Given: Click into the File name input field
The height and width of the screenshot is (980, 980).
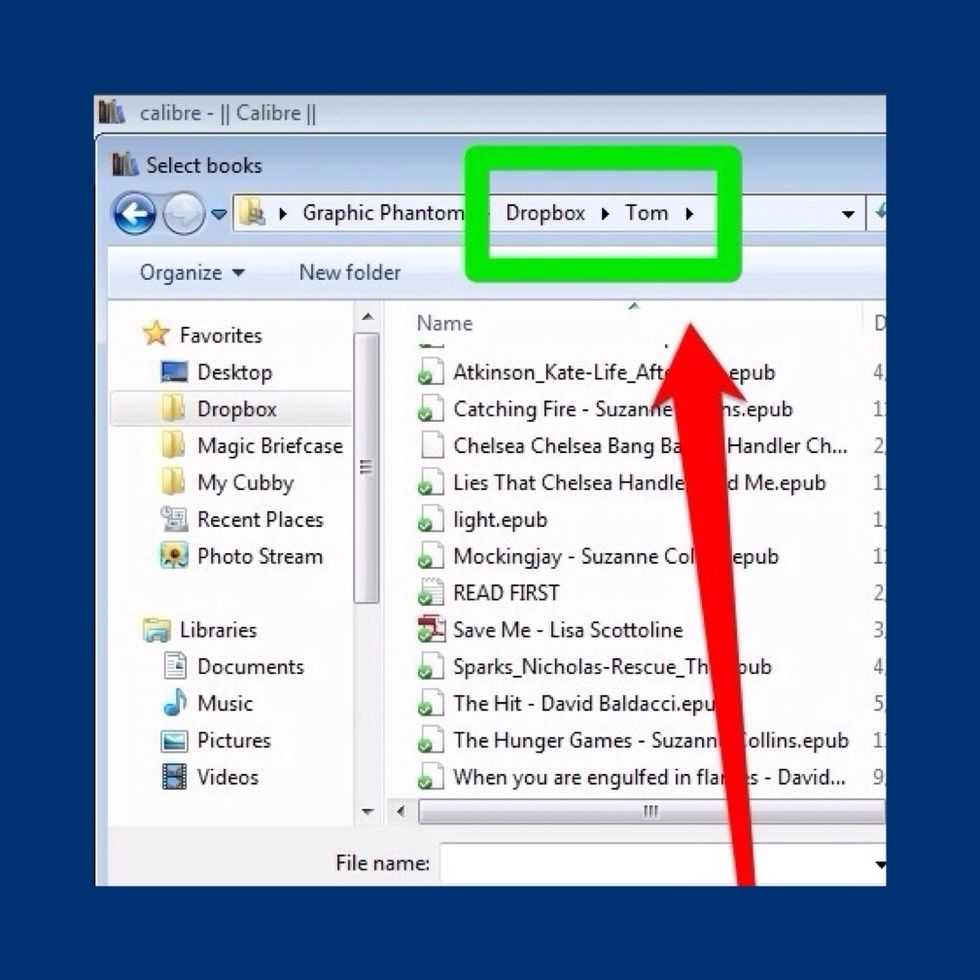Looking at the screenshot, I should (662, 863).
